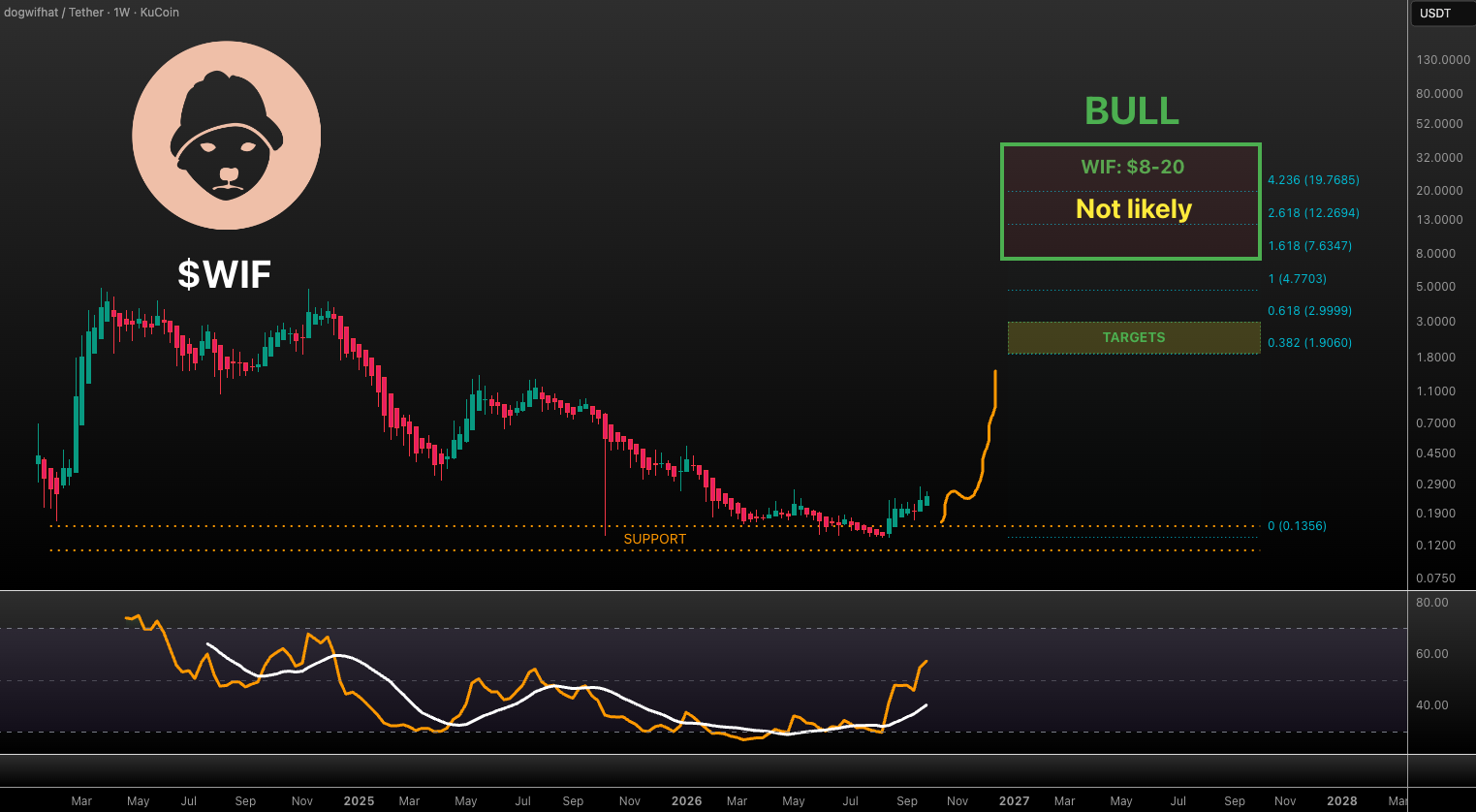
Task: Select the 5.0000 price axis label
Action: pos(1435,287)
